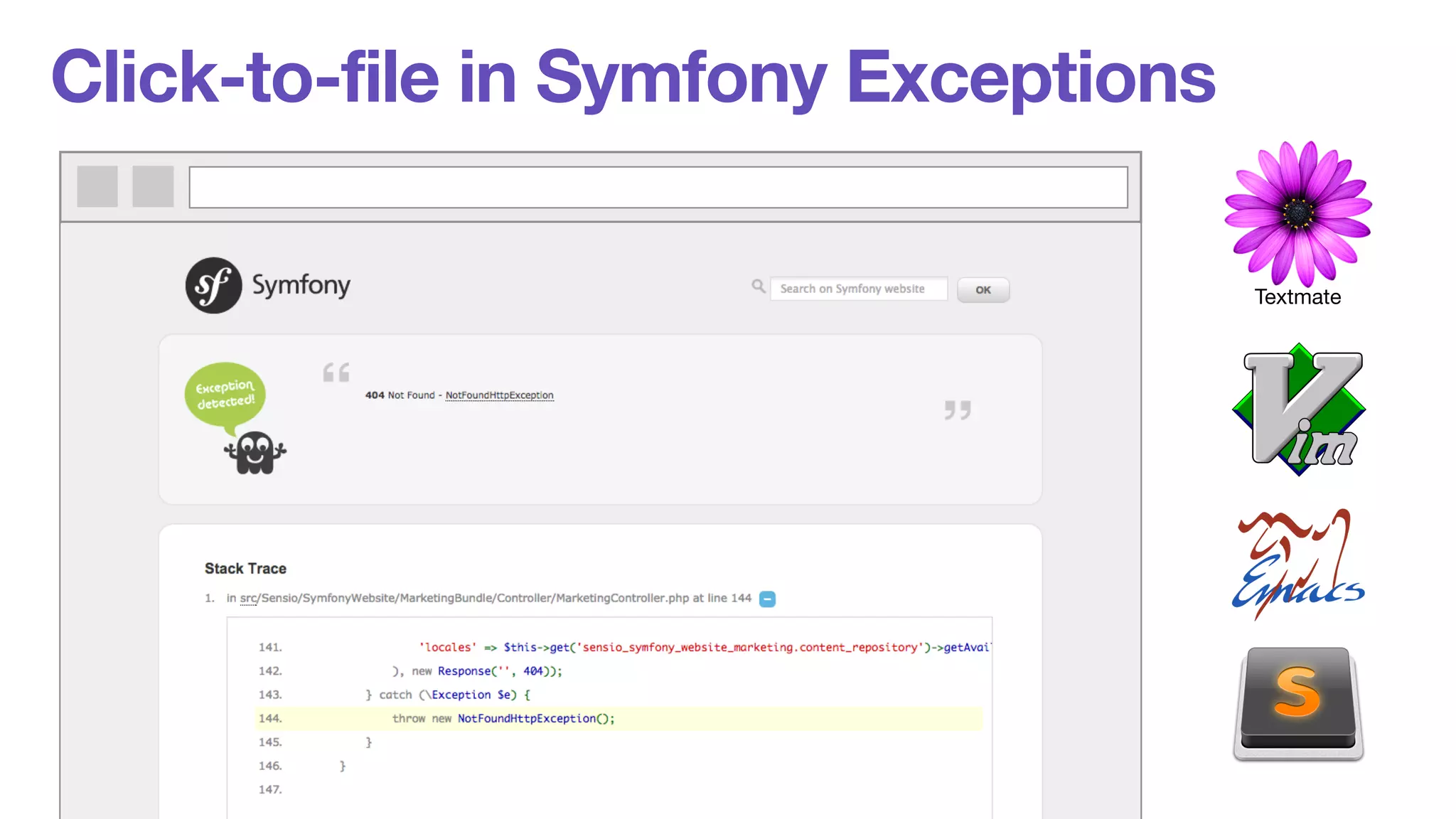Click the Sublime Text icon

tap(1298, 704)
